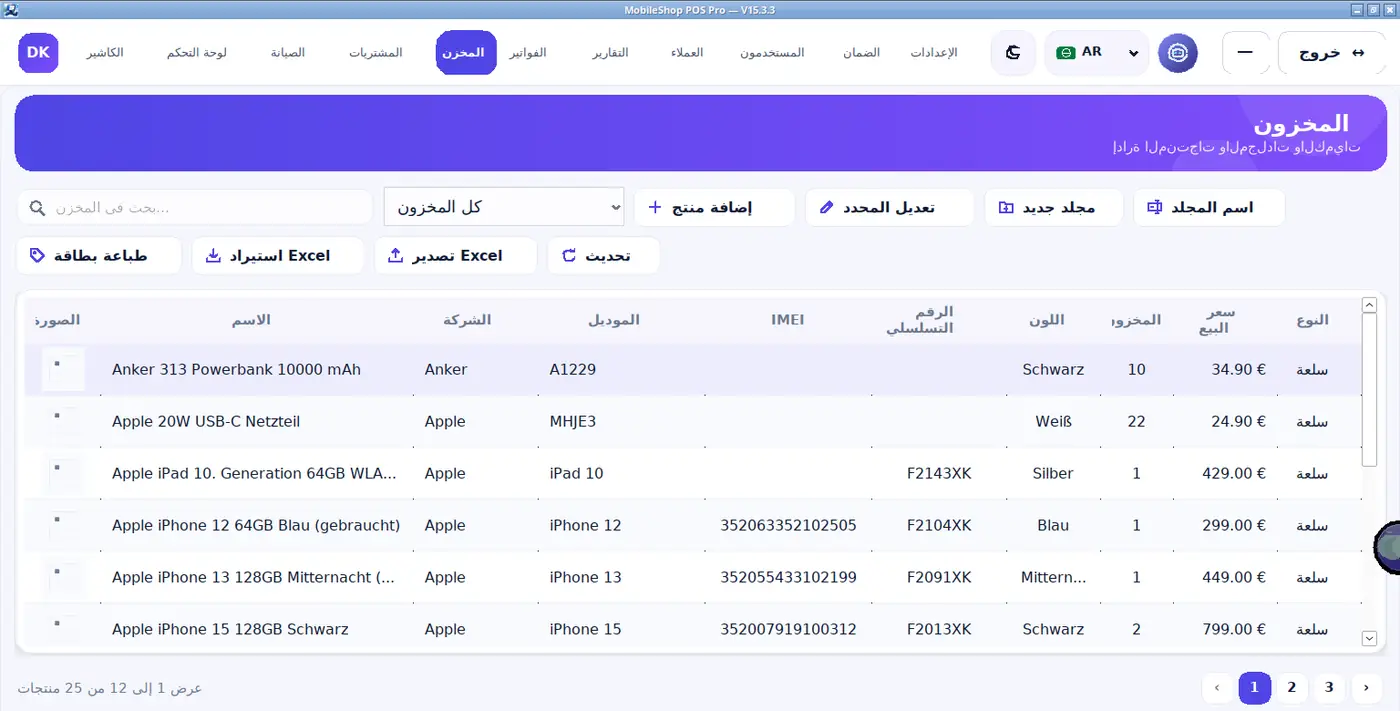Click the table scrollbar up arrow
The width and height of the screenshot is (1400, 711).
tap(1370, 305)
